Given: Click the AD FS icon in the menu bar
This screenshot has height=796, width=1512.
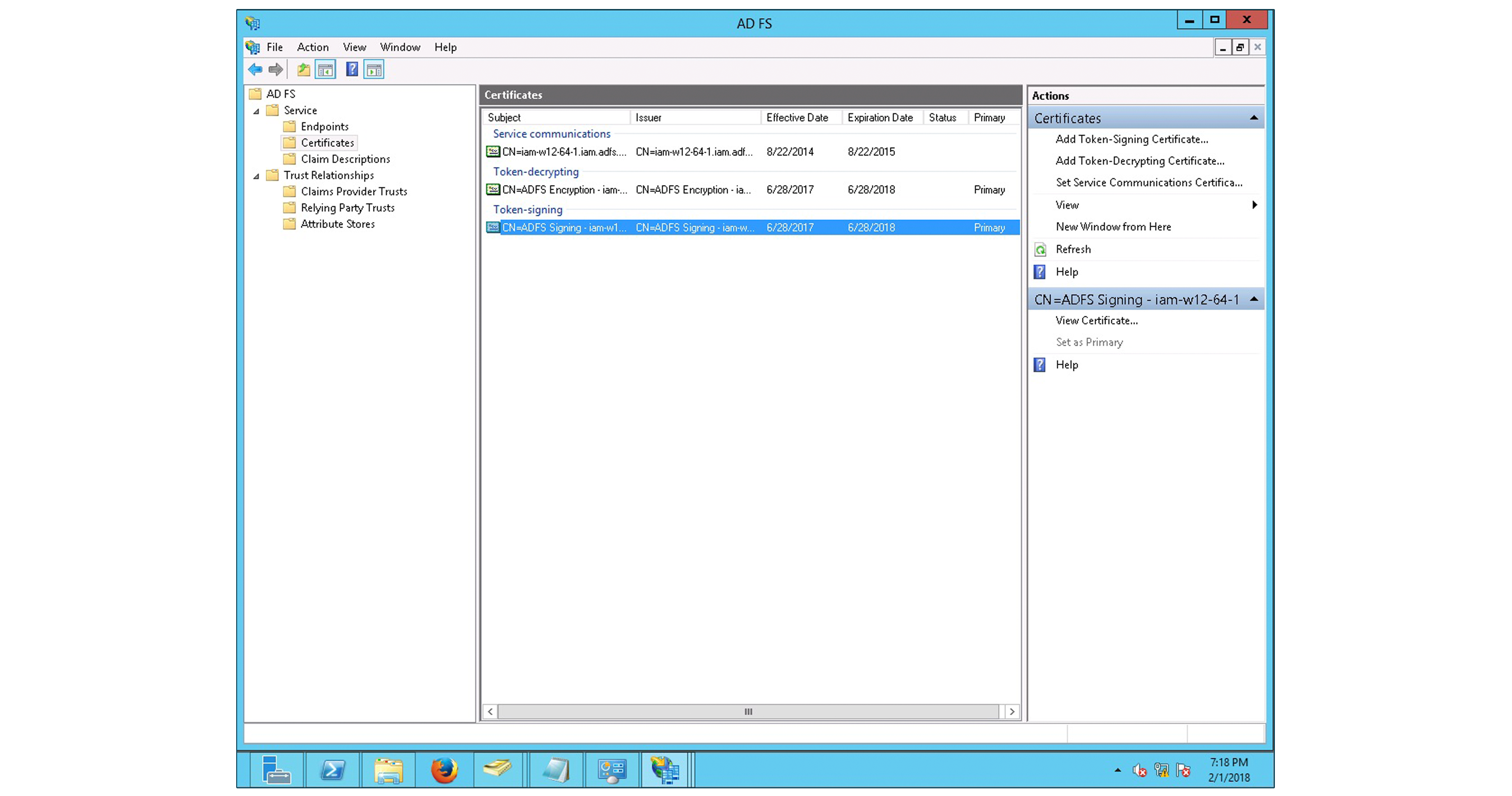Looking at the screenshot, I should (x=252, y=47).
